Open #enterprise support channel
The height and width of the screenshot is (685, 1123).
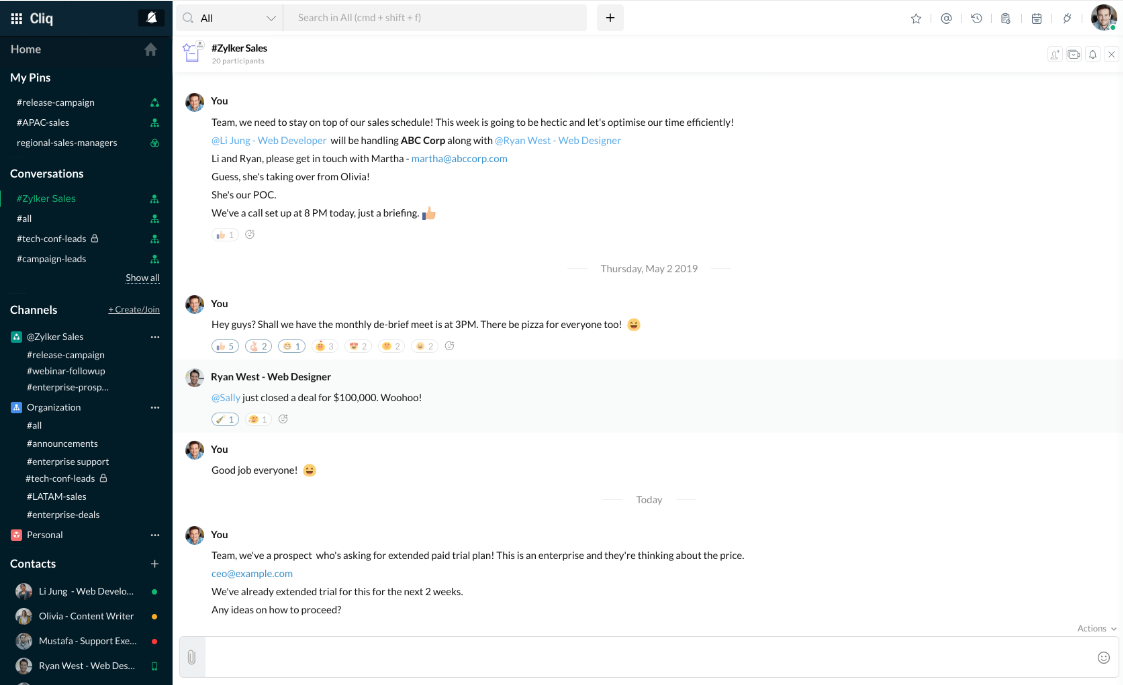pyautogui.click(x=68, y=462)
